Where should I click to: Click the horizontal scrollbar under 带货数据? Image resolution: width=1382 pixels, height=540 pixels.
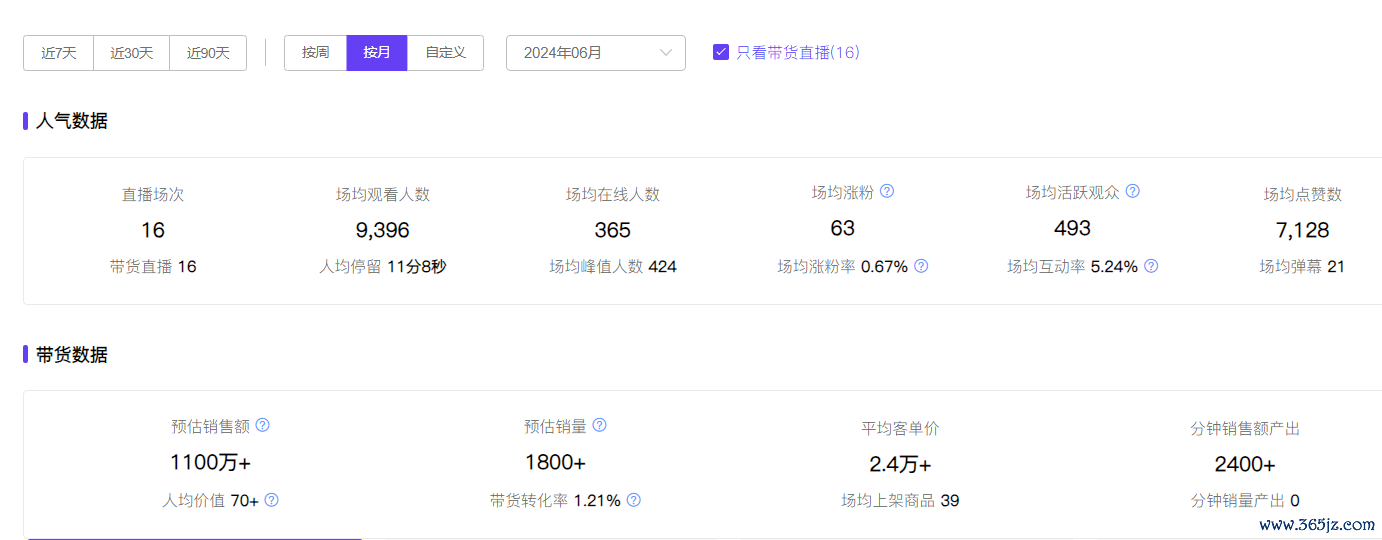pyautogui.click(x=195, y=538)
